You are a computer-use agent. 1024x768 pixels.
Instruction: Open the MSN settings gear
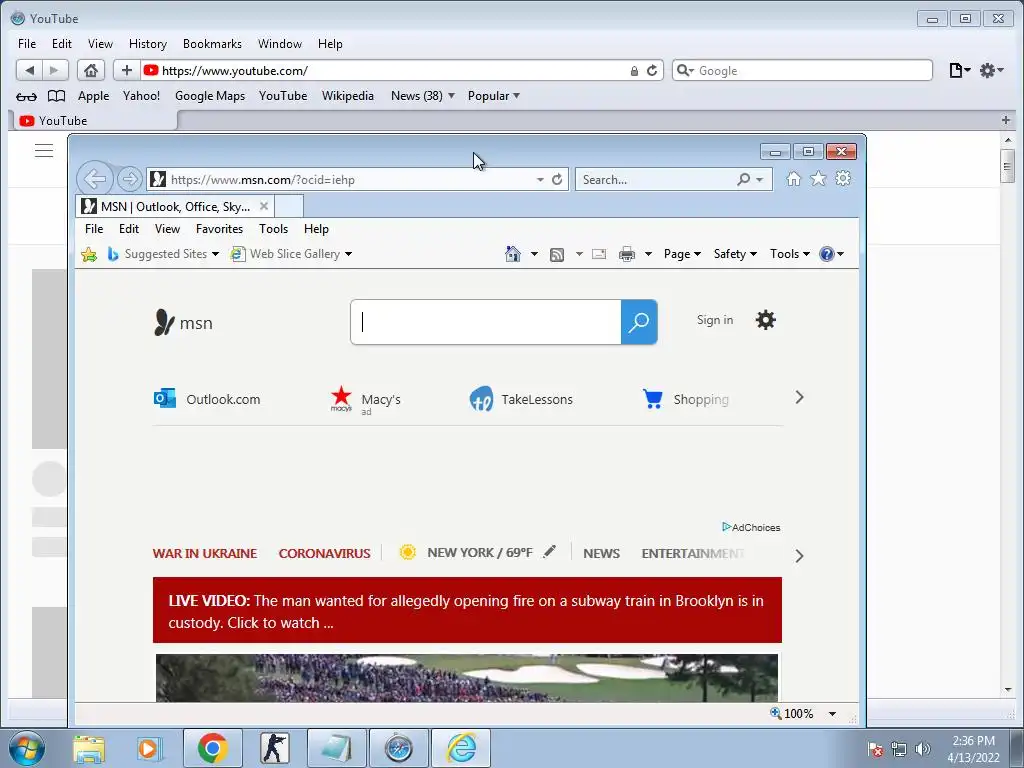765,320
